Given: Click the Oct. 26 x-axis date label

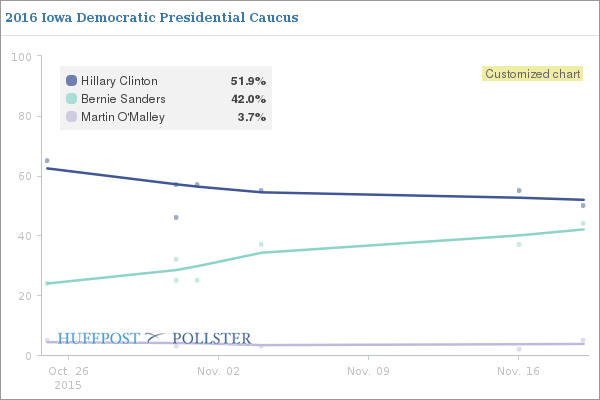Looking at the screenshot, I should point(68,371).
